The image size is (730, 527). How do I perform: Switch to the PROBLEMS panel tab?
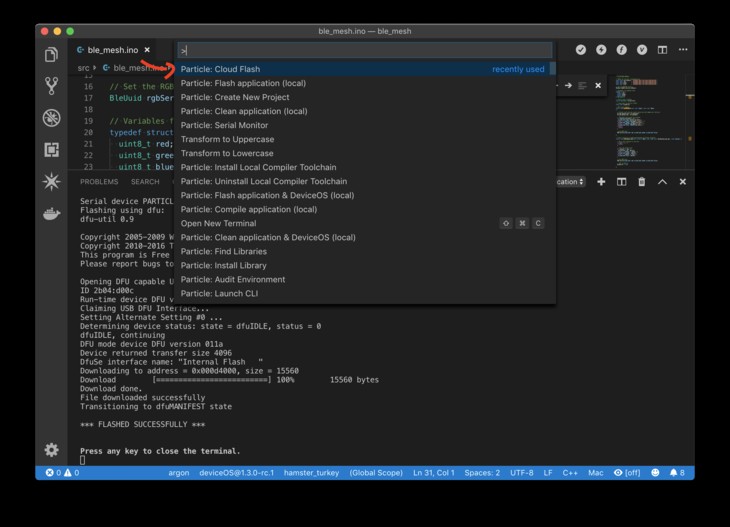pos(99,182)
